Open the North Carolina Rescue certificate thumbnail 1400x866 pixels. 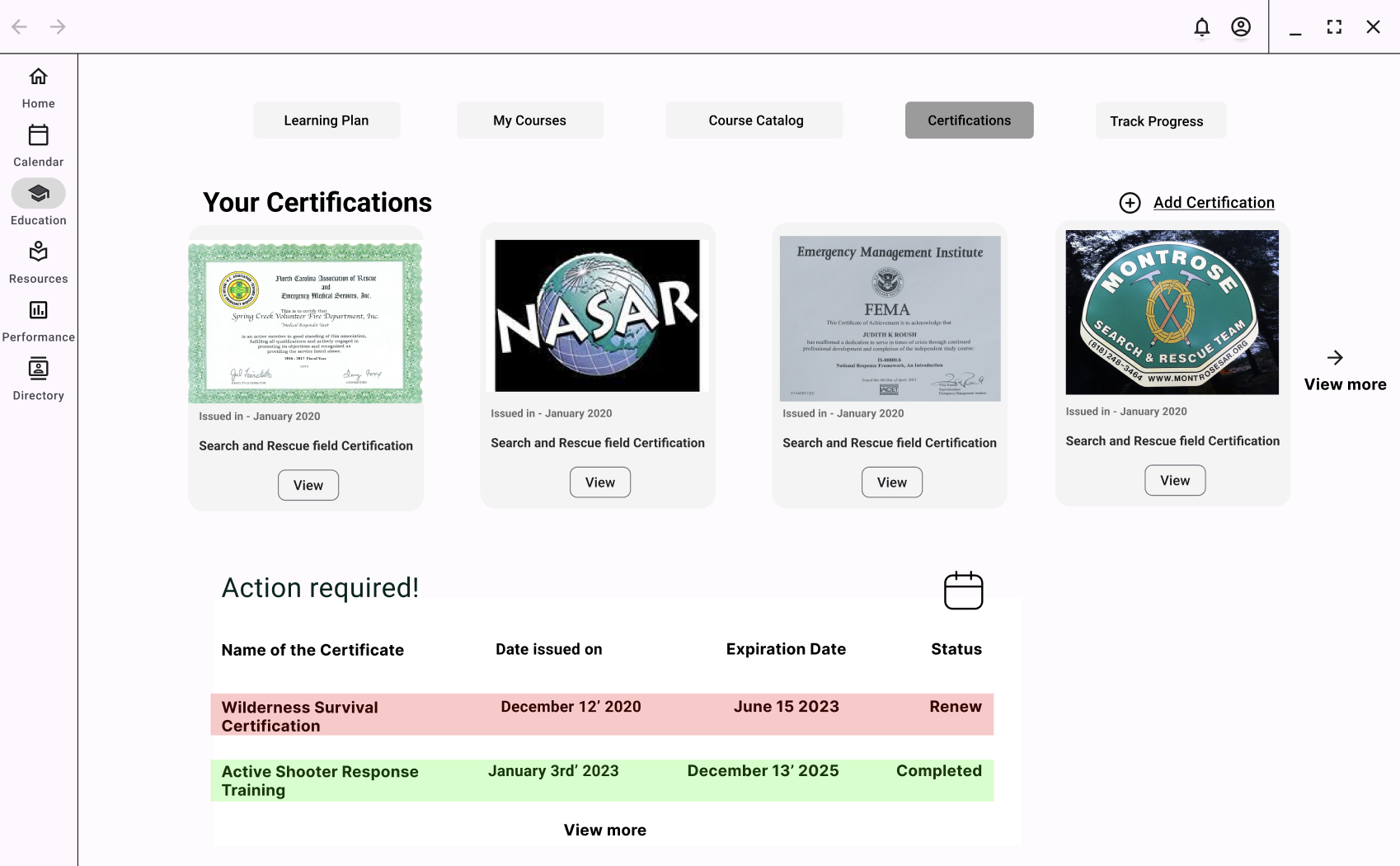(x=306, y=322)
